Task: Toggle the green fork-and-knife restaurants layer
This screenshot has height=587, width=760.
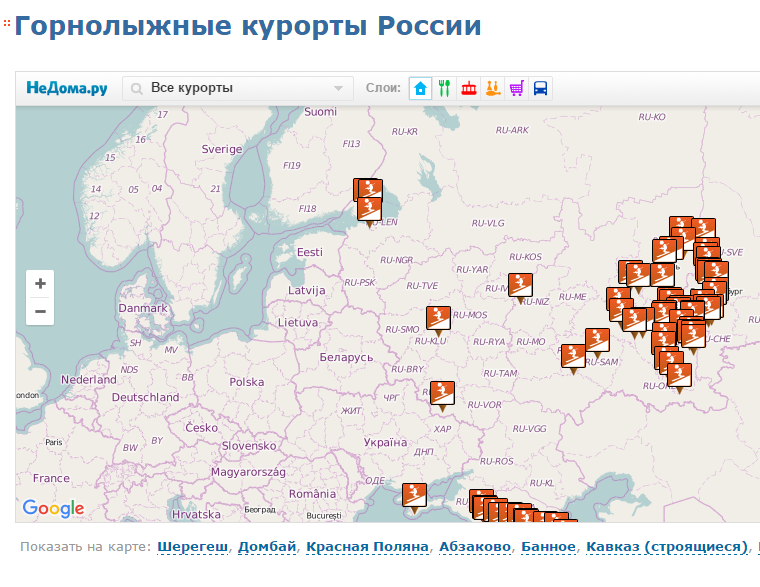Action: click(444, 89)
